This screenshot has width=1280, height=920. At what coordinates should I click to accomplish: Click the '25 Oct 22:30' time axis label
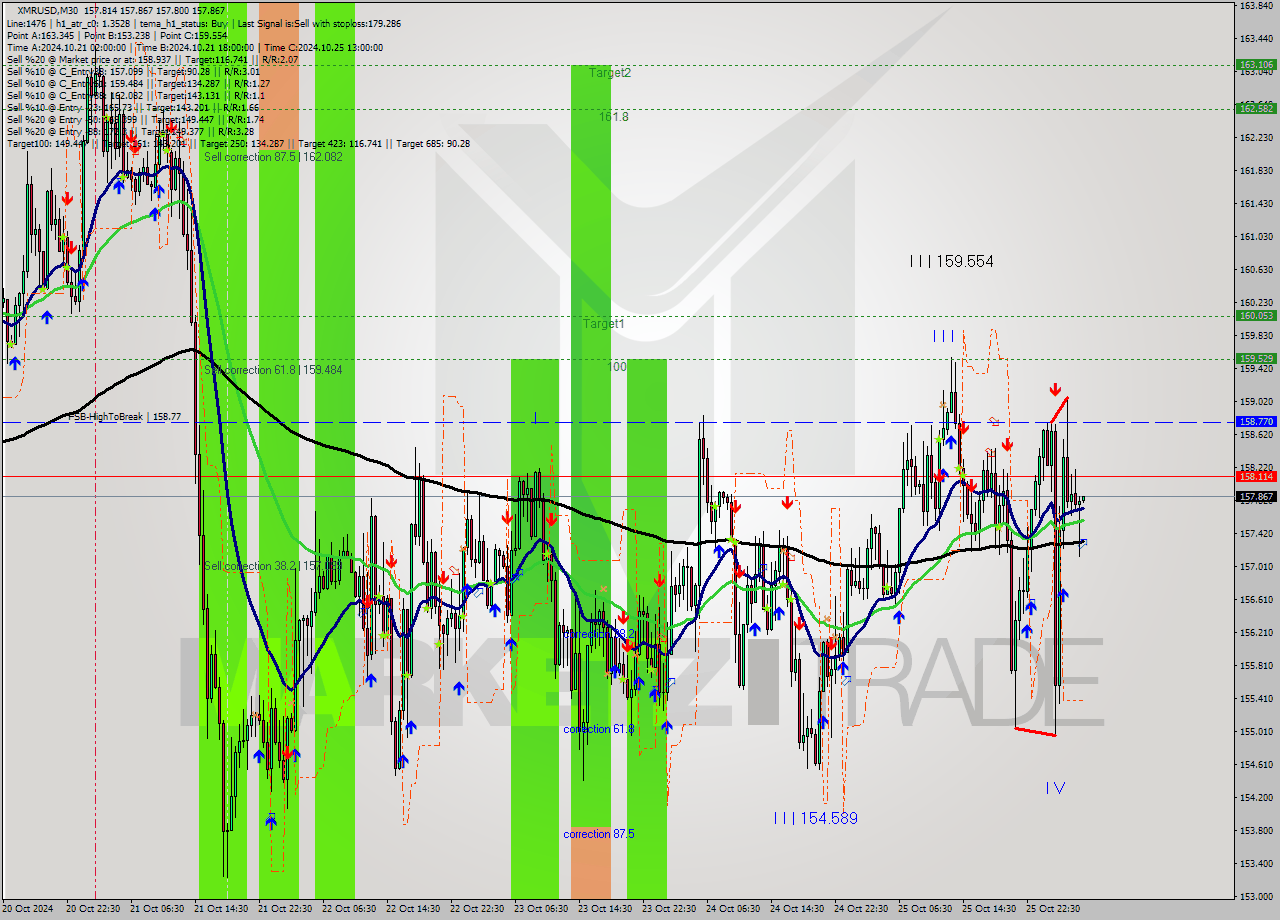click(1053, 909)
